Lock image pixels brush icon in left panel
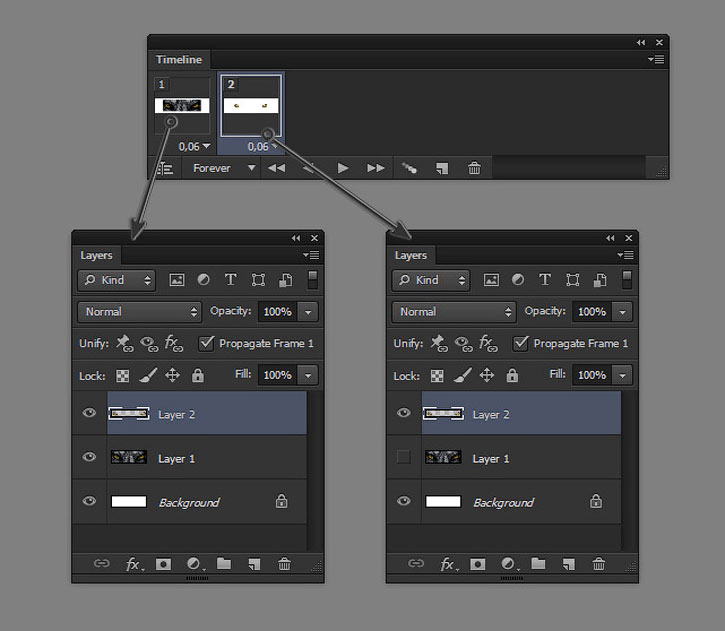 point(148,375)
